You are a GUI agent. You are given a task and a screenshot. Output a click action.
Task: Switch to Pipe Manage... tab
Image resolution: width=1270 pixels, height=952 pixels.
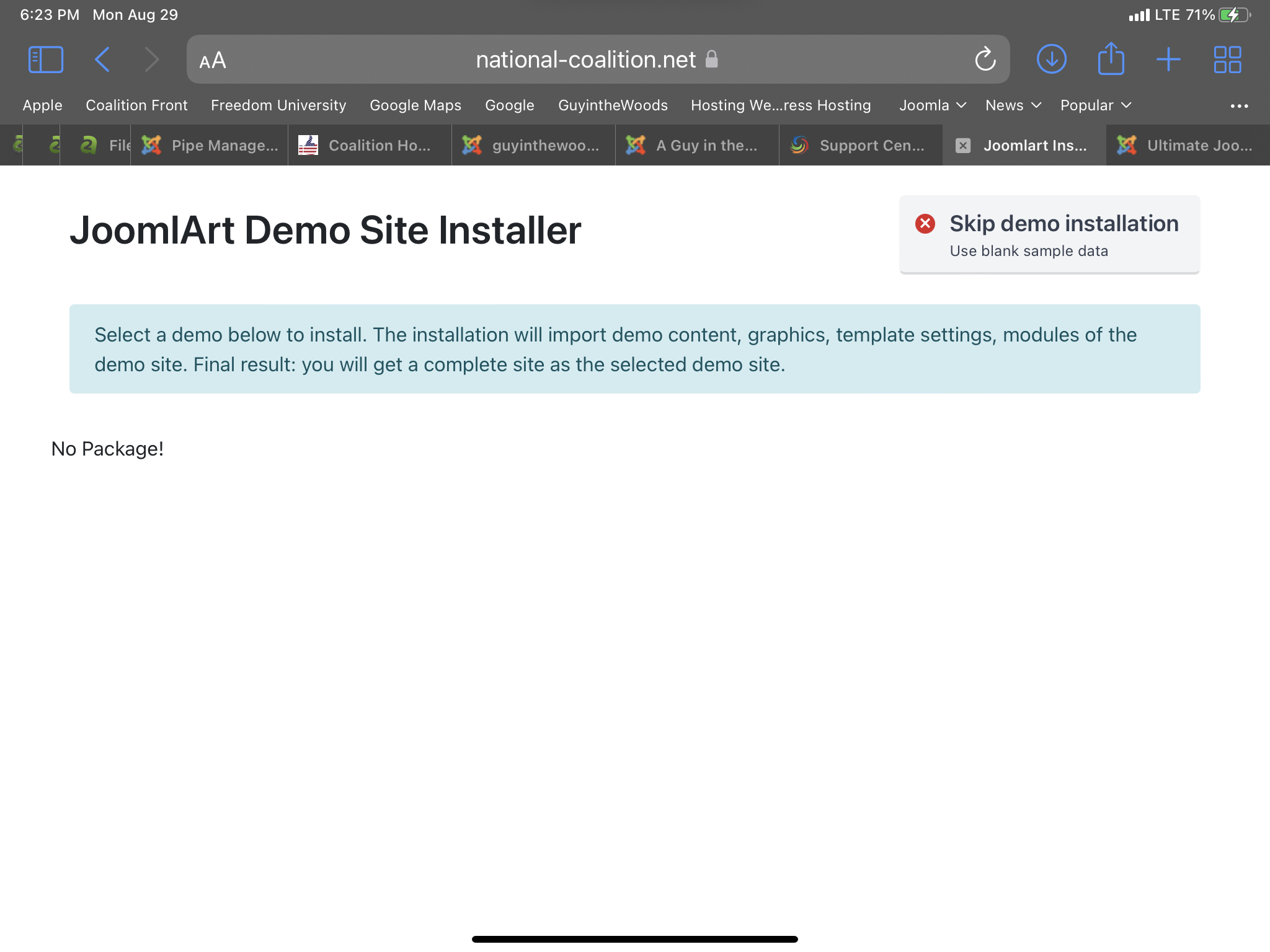211,146
